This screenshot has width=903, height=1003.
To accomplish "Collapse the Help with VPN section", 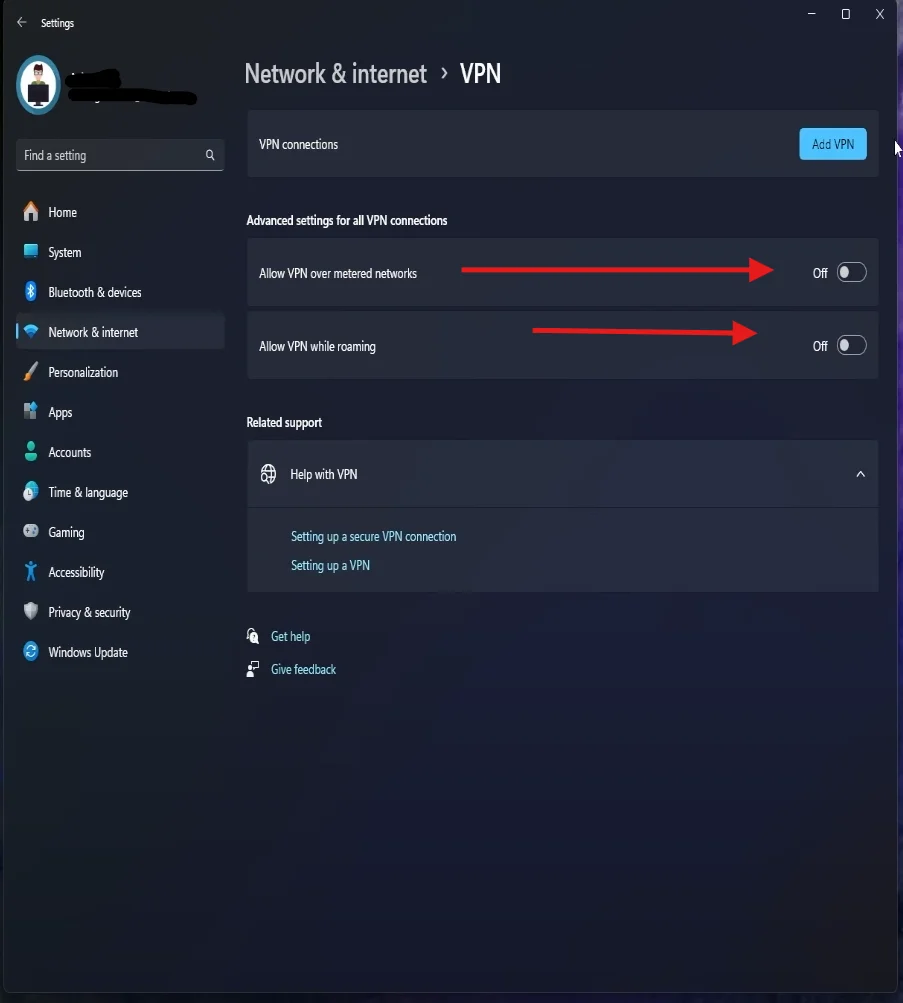I will pos(860,474).
